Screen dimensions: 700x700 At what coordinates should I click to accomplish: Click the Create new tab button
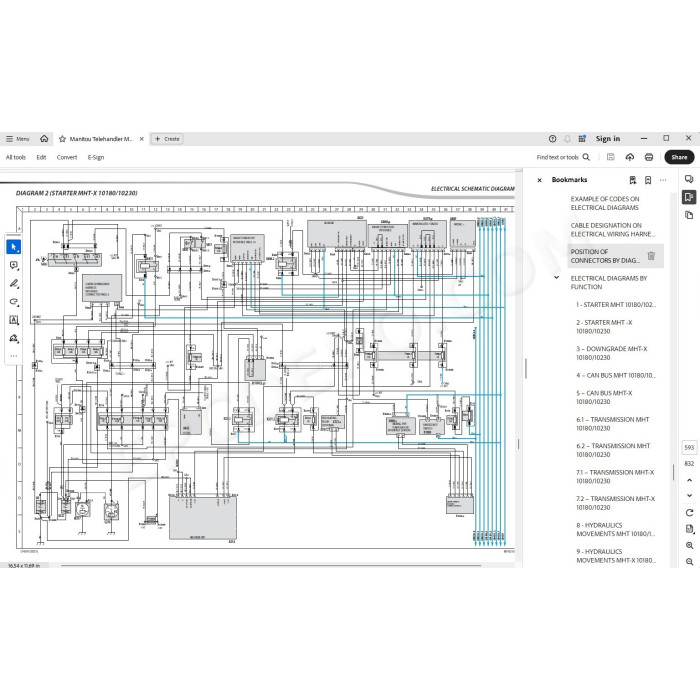click(167, 139)
